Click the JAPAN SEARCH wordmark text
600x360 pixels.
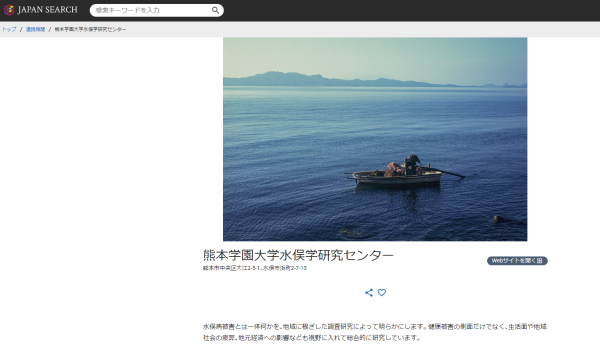pyautogui.click(x=47, y=10)
